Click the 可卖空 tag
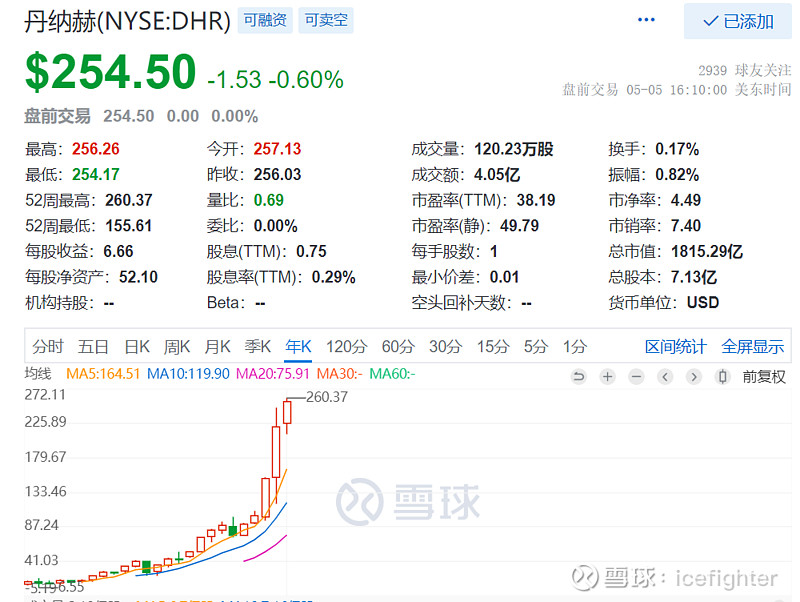800x602 pixels. [326, 20]
